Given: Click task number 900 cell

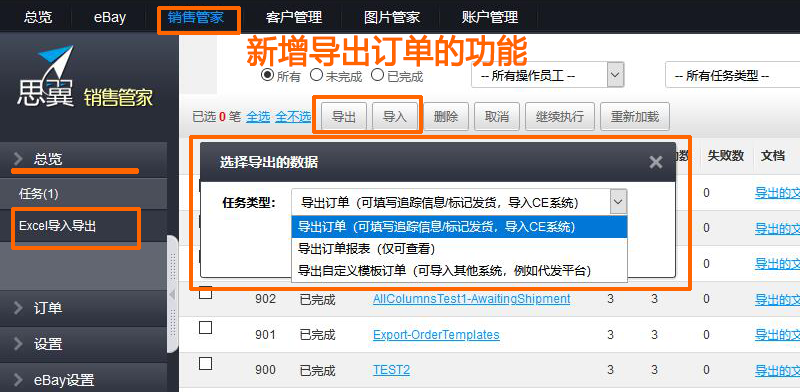Looking at the screenshot, I should 265,370.
